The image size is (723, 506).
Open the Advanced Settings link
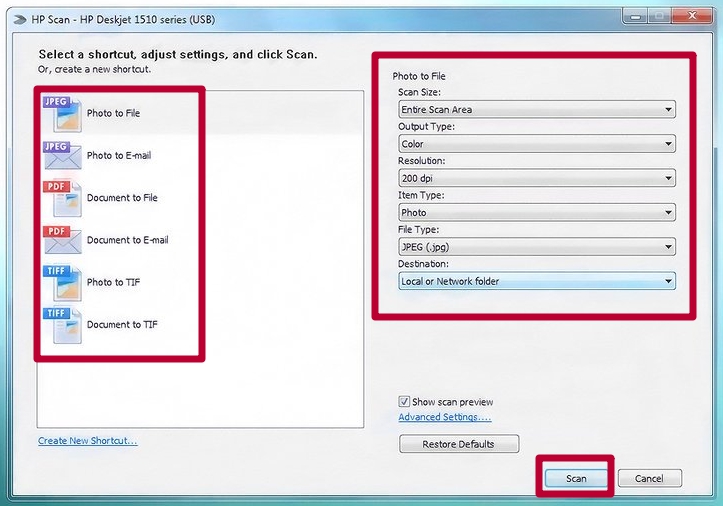445,417
